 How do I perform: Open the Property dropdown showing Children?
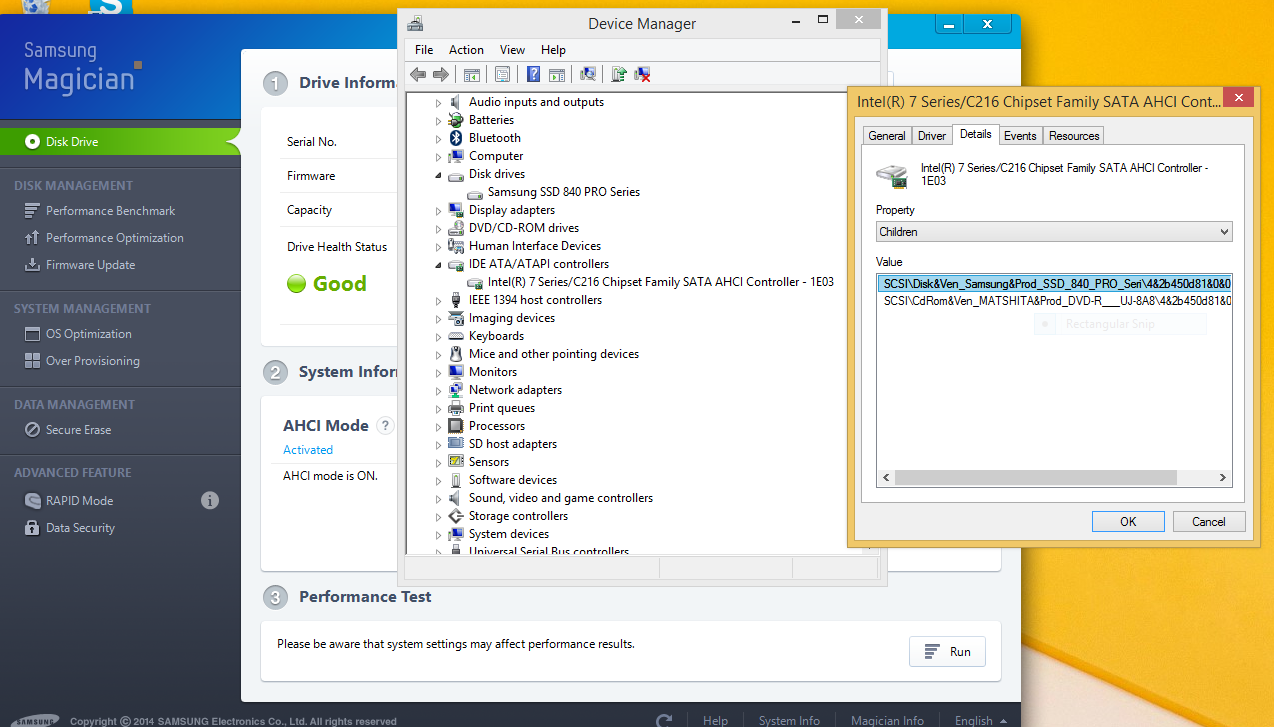1054,232
